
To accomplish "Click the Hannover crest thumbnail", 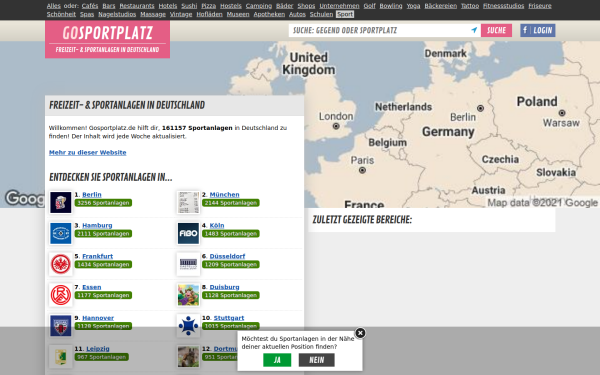I will point(60,326).
